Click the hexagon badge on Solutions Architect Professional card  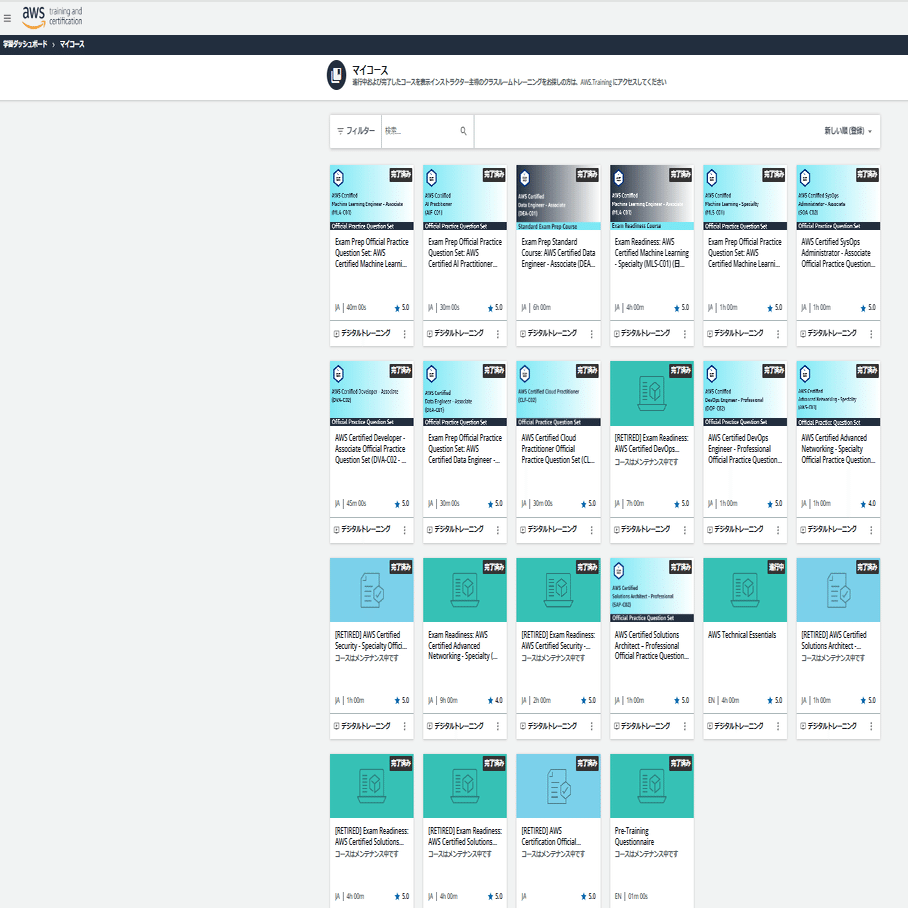[618, 570]
